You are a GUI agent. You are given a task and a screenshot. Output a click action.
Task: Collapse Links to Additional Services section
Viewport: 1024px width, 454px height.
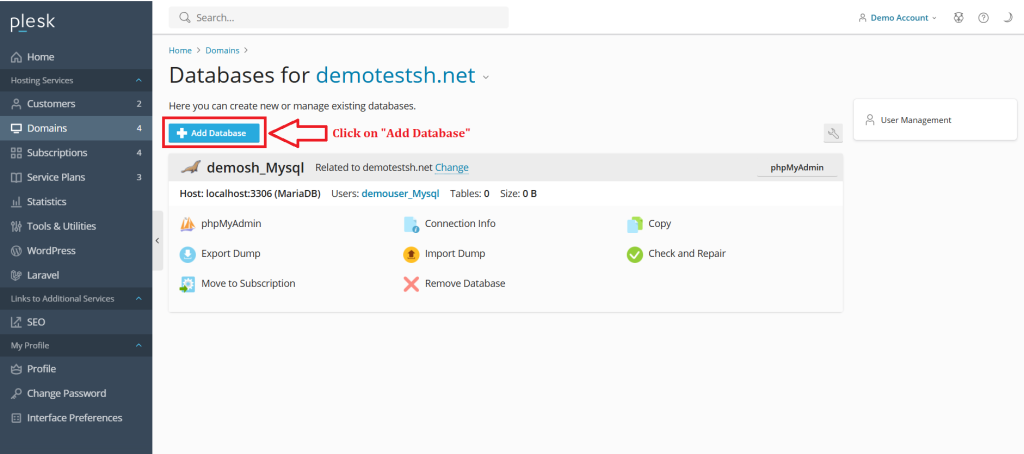138,299
